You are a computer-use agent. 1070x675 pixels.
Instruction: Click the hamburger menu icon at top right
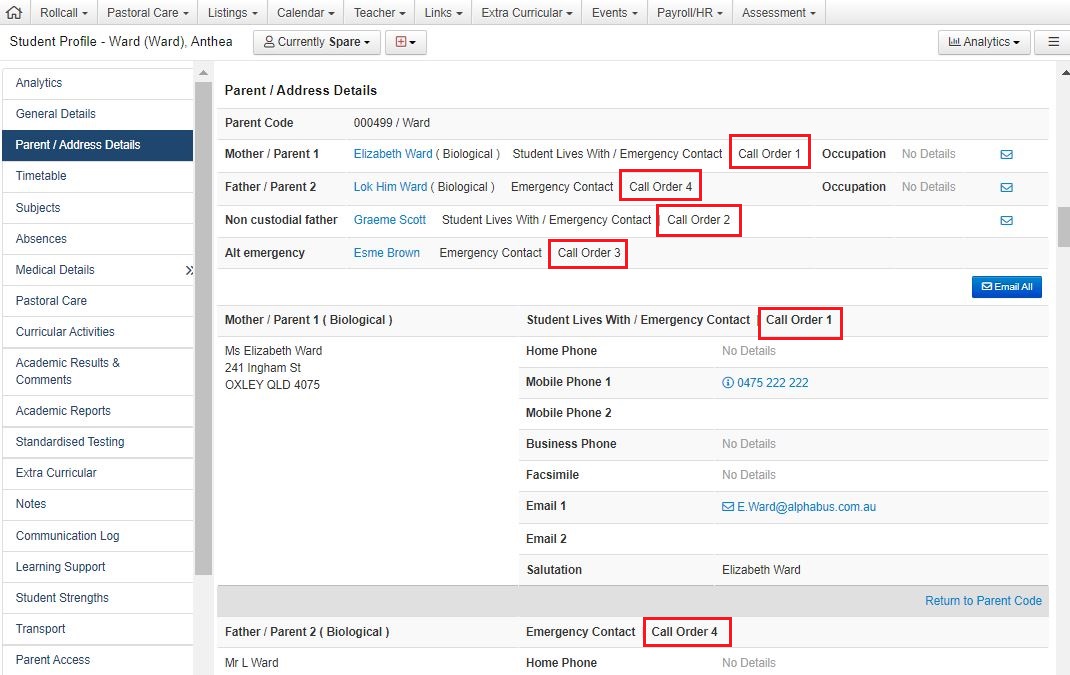1053,42
